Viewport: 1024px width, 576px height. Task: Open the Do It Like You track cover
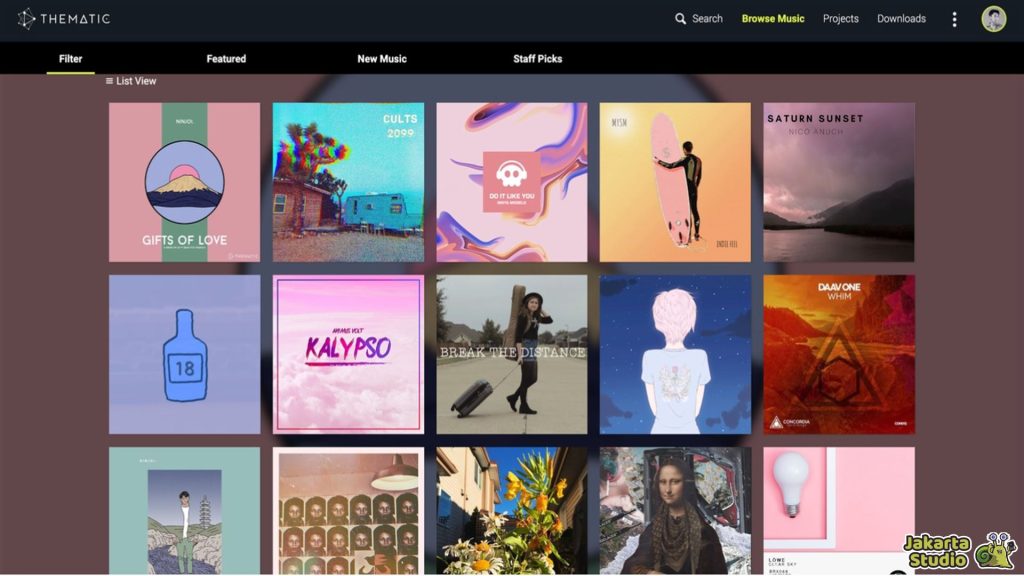point(511,182)
